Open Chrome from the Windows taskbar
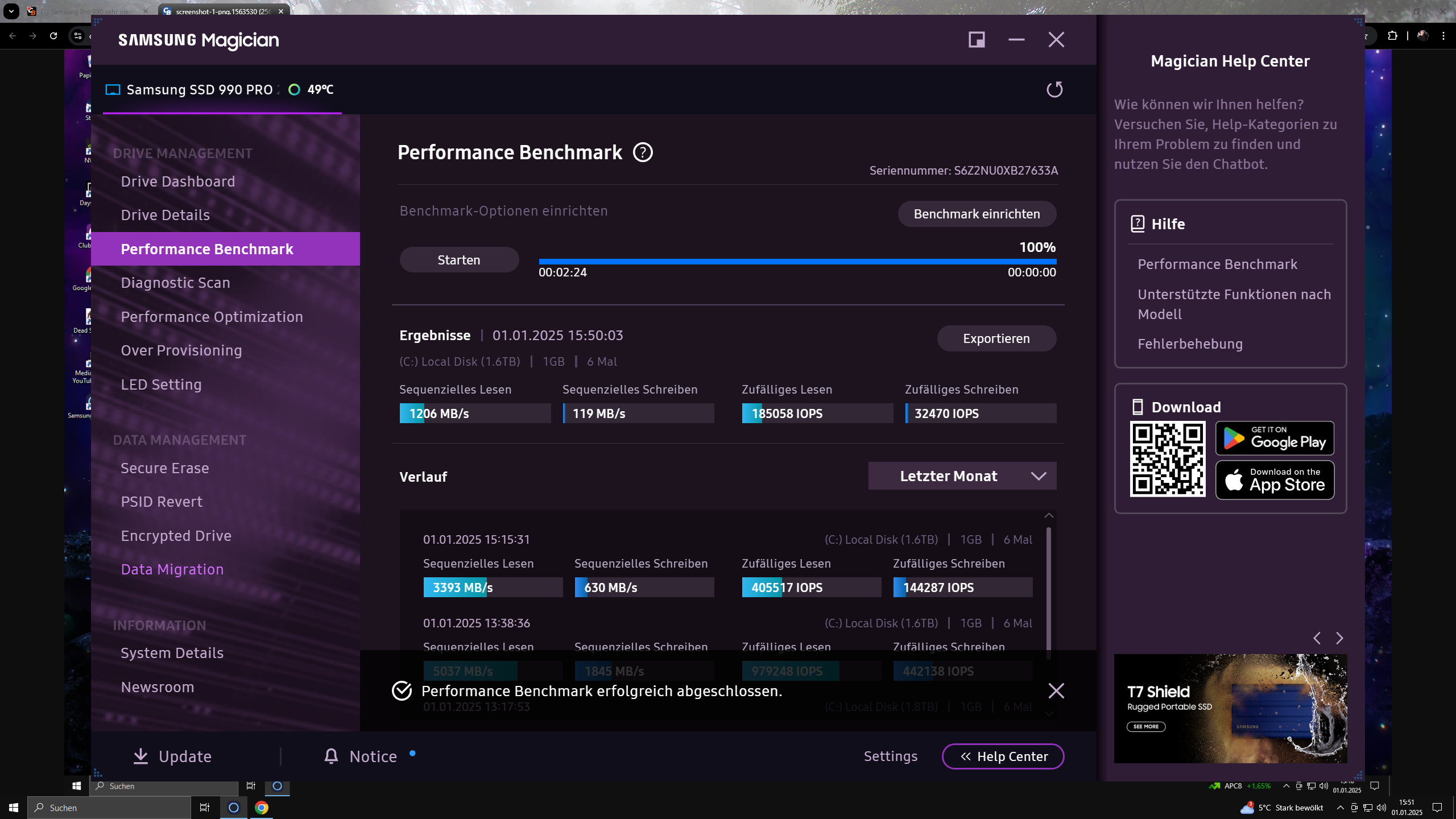This screenshot has height=819, width=1456. (x=262, y=808)
